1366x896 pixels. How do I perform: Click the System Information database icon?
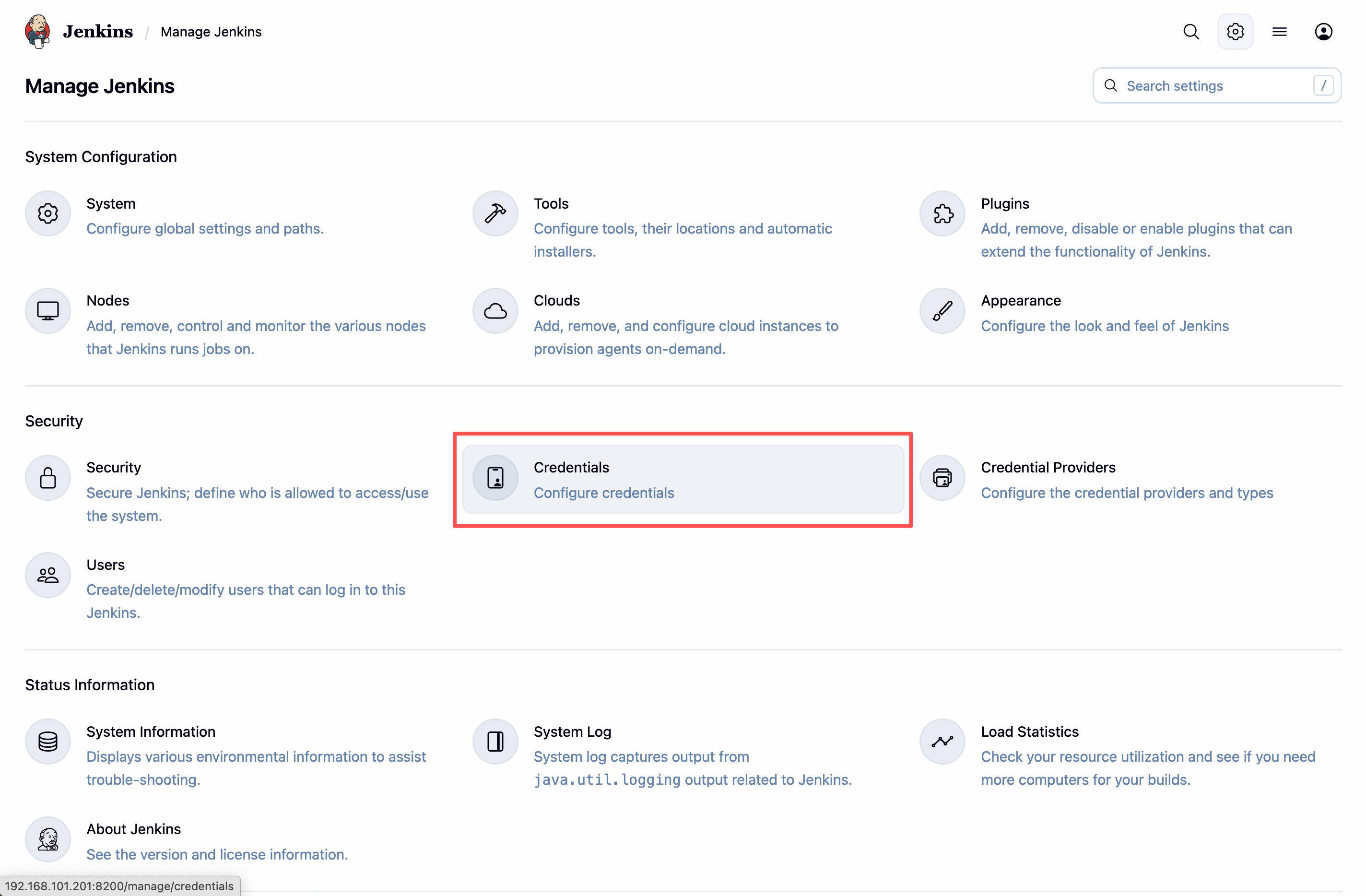(47, 742)
